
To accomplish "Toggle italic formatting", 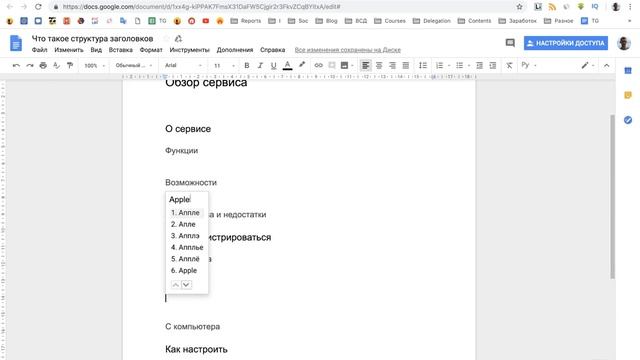I will [260, 65].
